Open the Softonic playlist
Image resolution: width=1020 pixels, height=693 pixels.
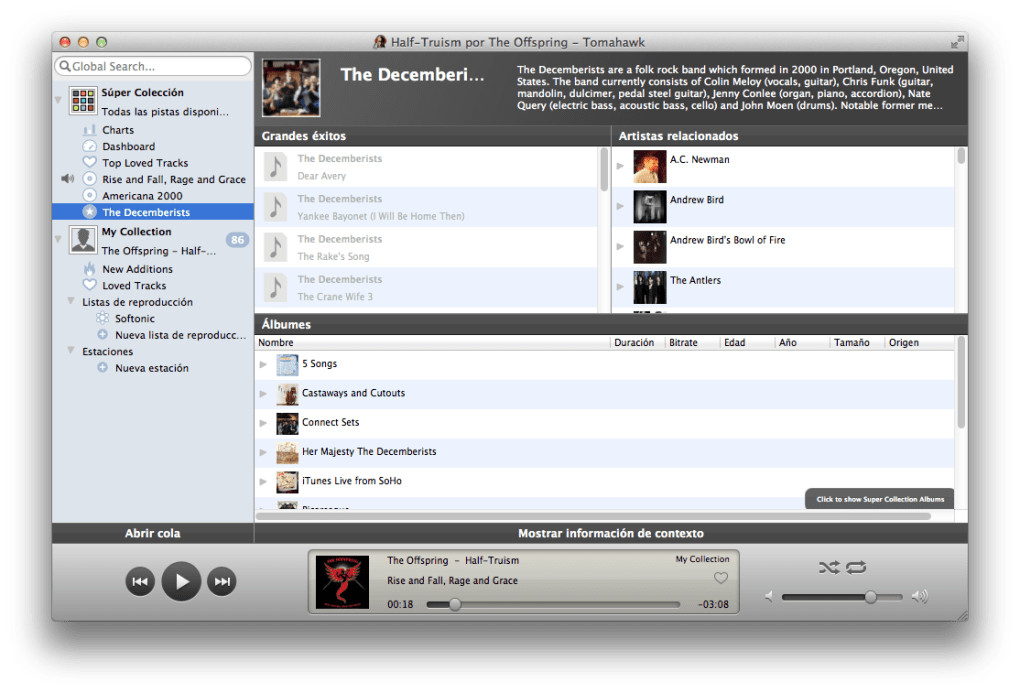coord(135,319)
